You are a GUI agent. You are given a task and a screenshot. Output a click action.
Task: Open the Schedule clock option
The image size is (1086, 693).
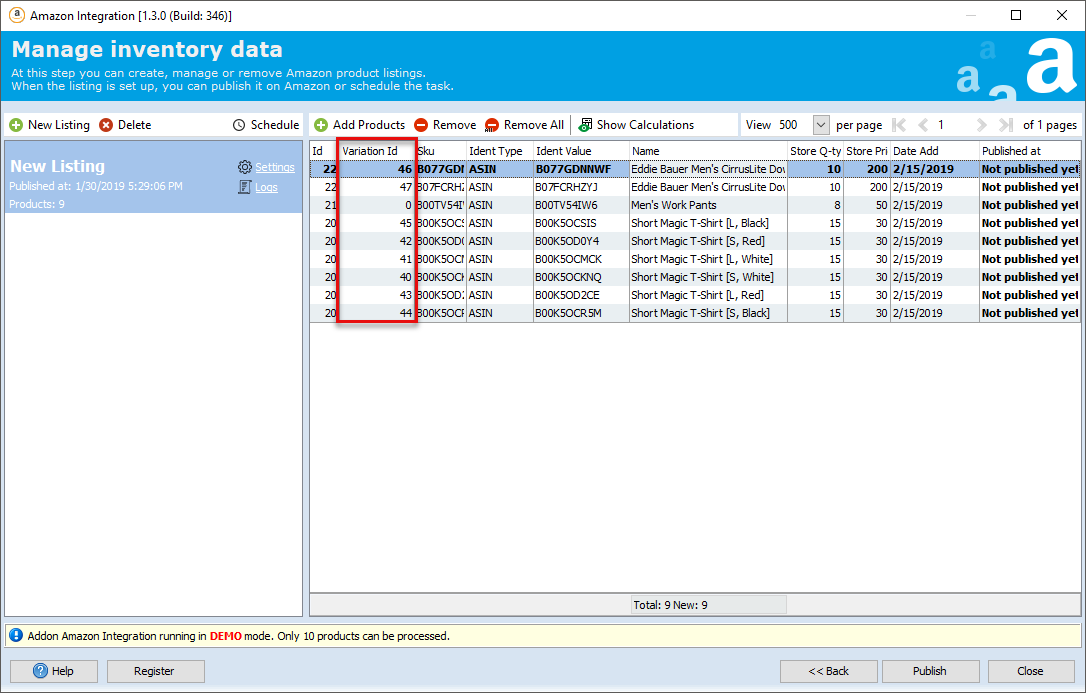[x=266, y=125]
